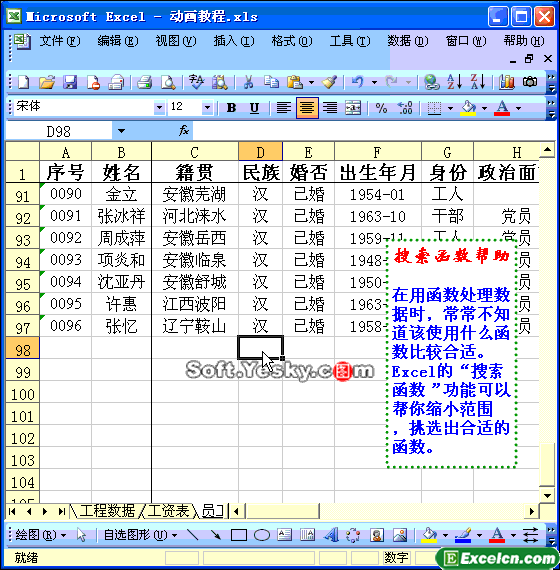Open the AutoShapes 自选图形 menu
This screenshot has width=560, height=570.
pyautogui.click(x=141, y=535)
